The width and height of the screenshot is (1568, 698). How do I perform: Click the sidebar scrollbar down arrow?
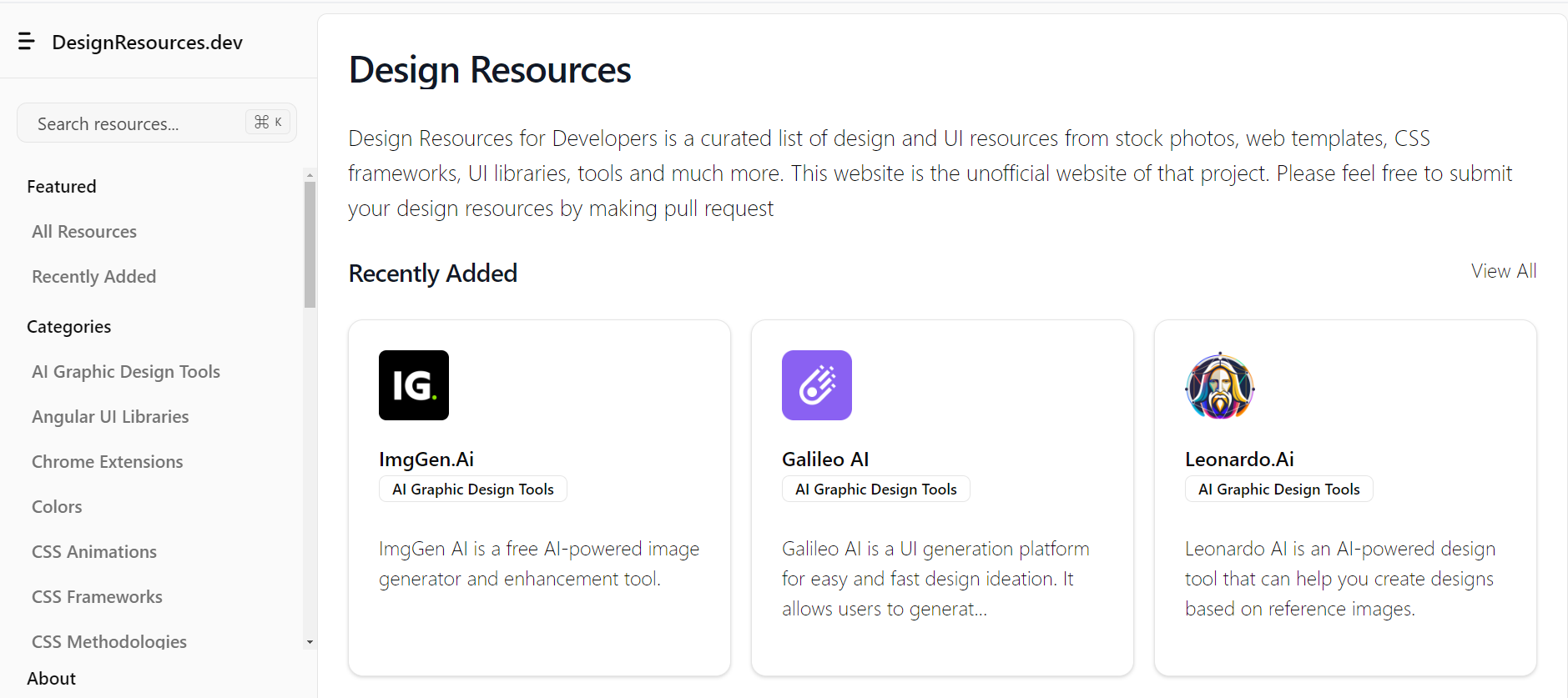click(x=310, y=642)
